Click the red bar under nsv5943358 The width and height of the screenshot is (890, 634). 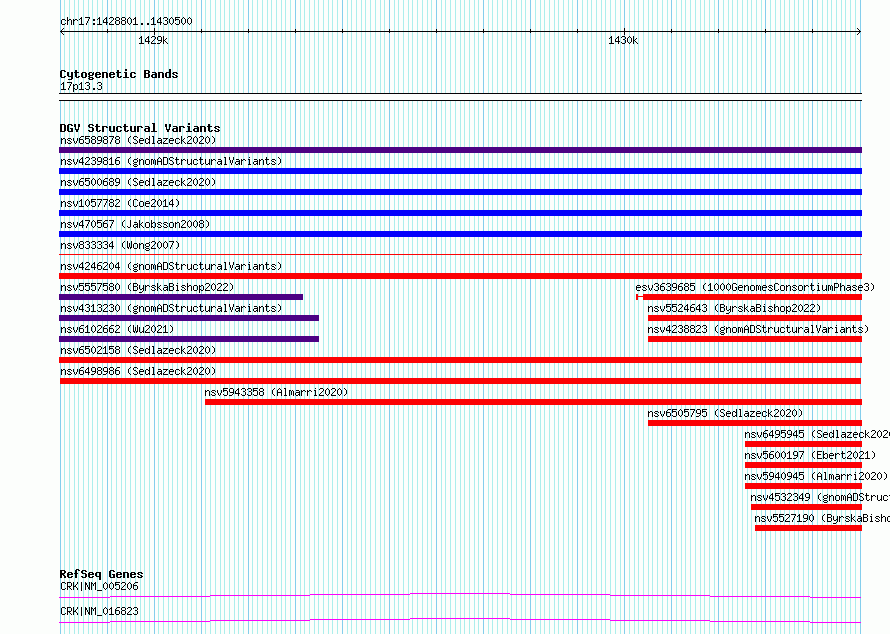[534, 402]
